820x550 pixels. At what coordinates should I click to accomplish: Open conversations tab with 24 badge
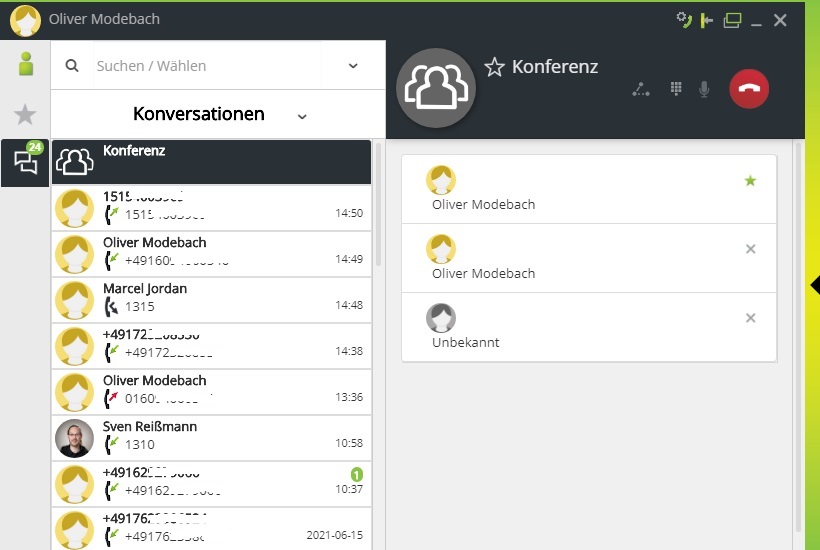click(x=26, y=162)
